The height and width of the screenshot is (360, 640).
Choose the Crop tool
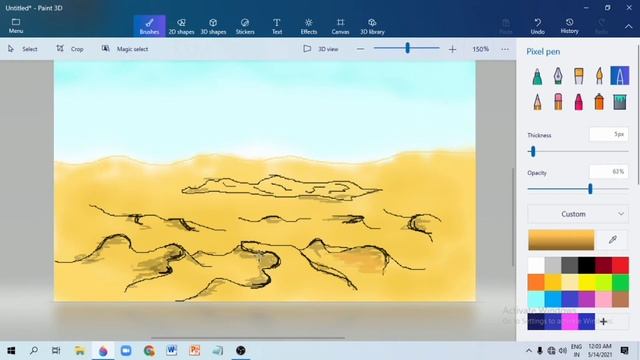pos(70,49)
